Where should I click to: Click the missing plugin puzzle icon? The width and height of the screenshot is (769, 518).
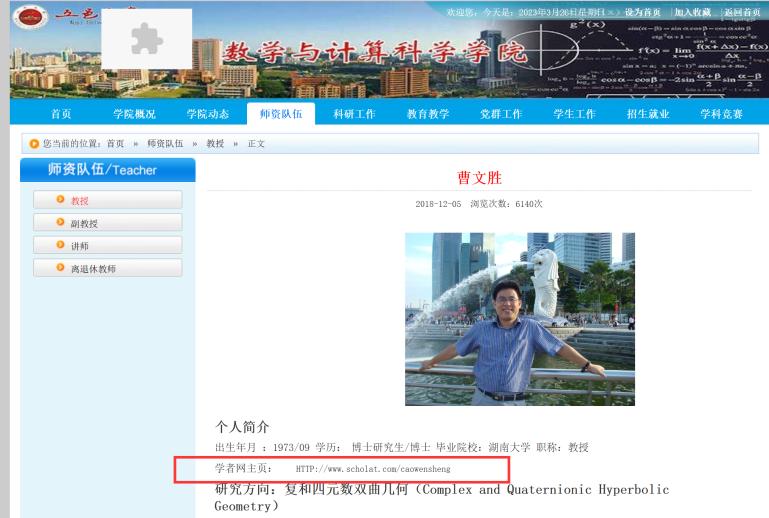pyautogui.click(x=146, y=39)
